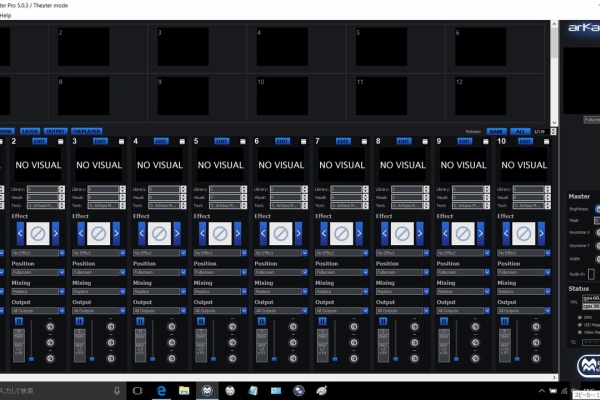Open the Mixing dropdown in layer 8

(x=403, y=291)
